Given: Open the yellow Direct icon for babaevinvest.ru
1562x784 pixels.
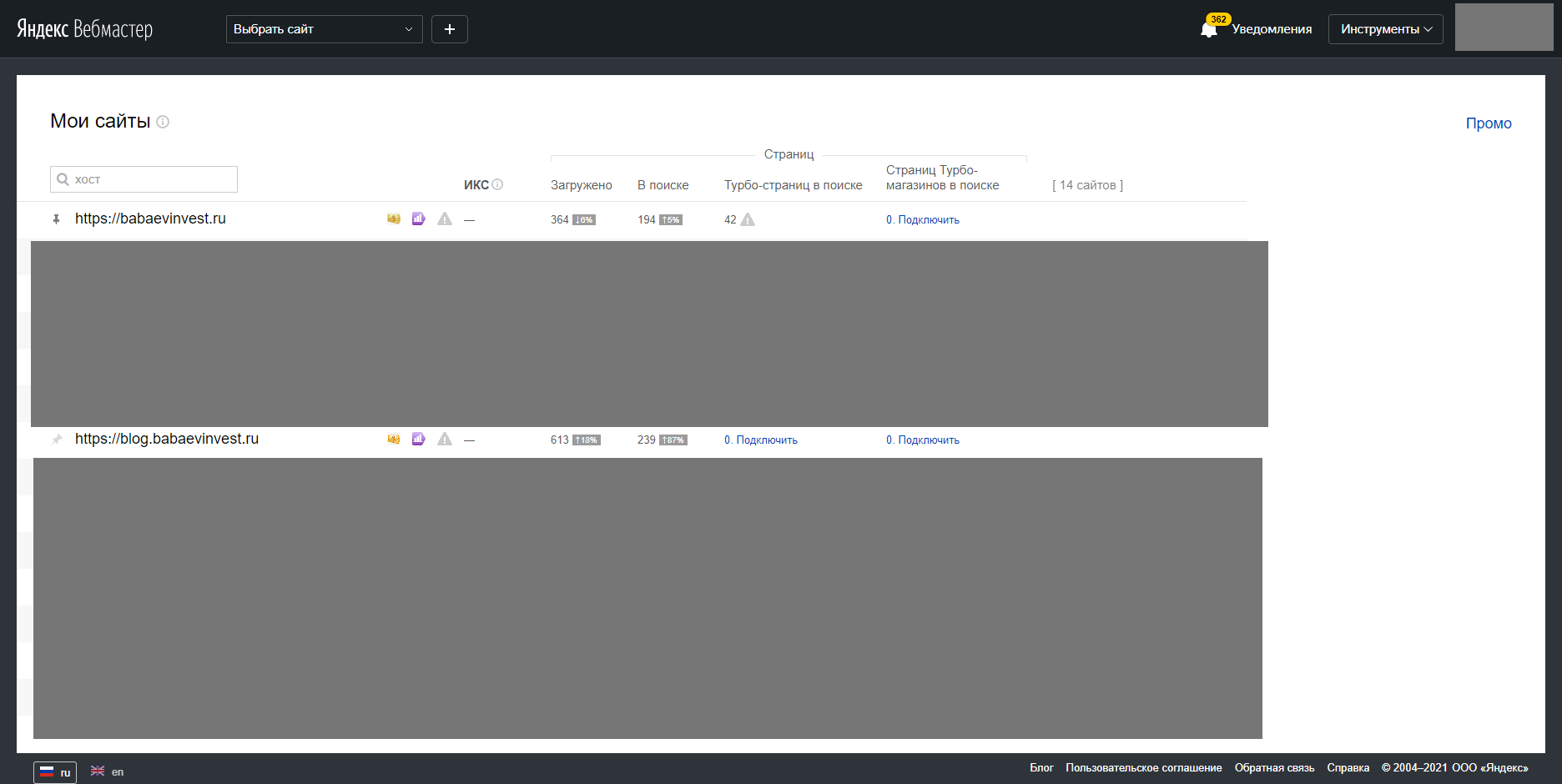Looking at the screenshot, I should (394, 219).
